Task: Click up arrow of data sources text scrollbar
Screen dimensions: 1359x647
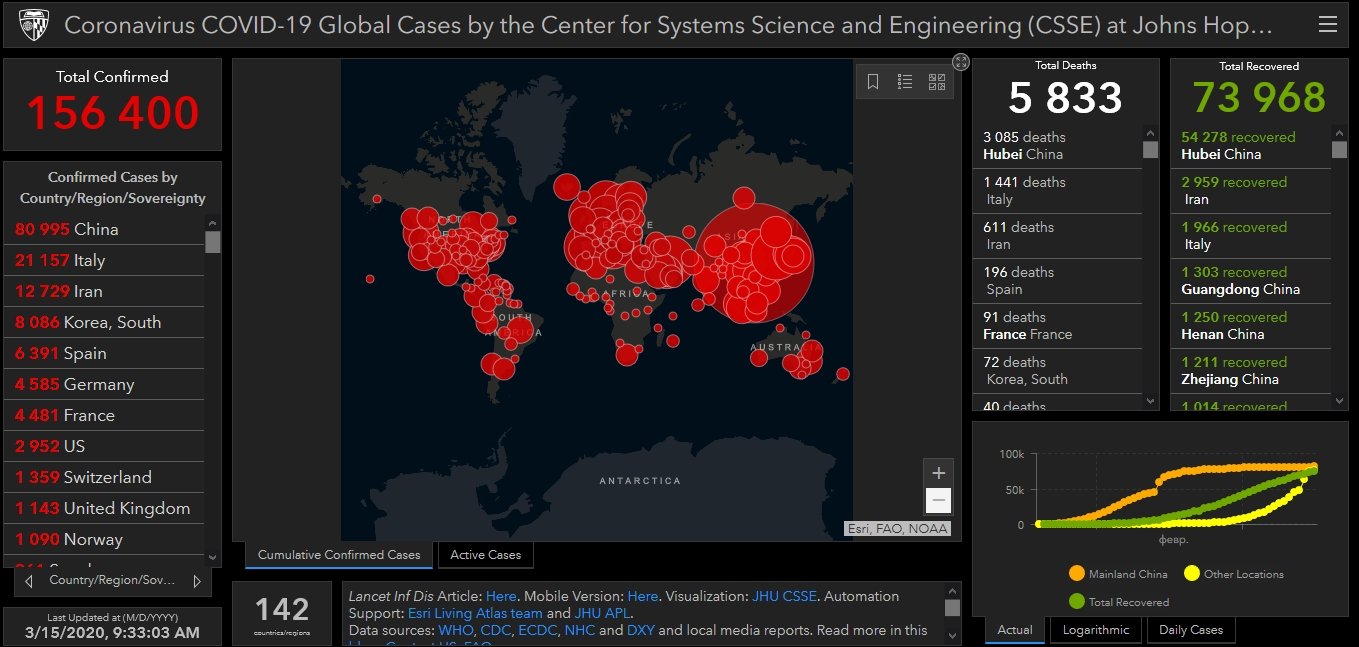Action: (952, 591)
